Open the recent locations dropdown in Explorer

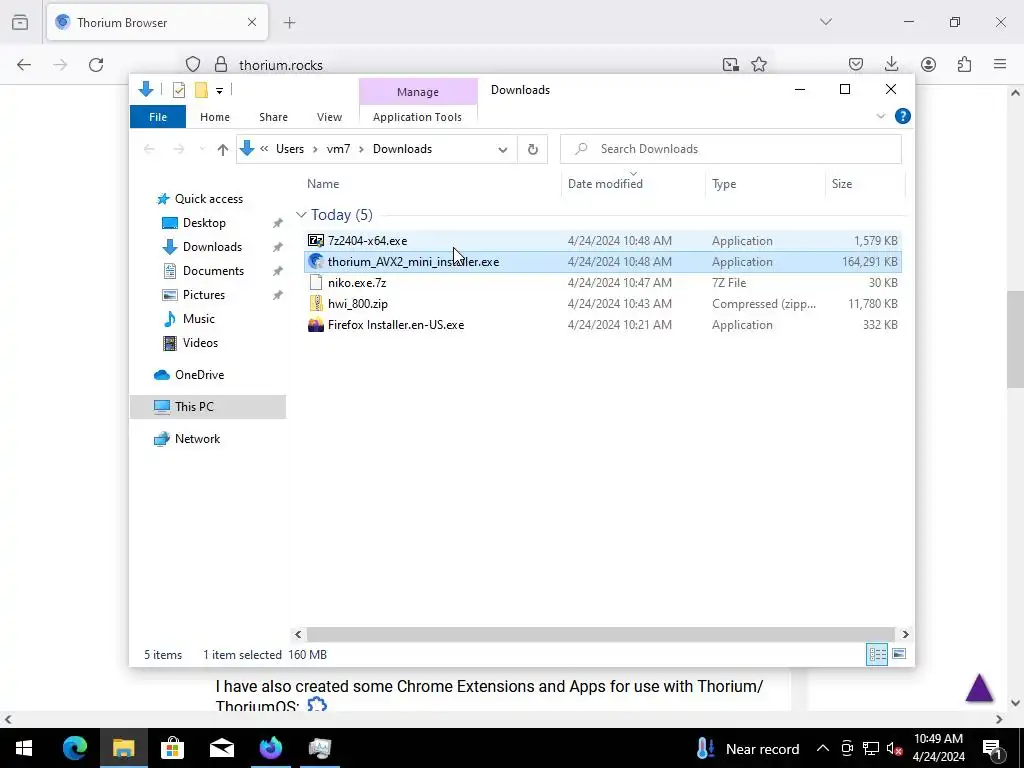(x=202, y=150)
